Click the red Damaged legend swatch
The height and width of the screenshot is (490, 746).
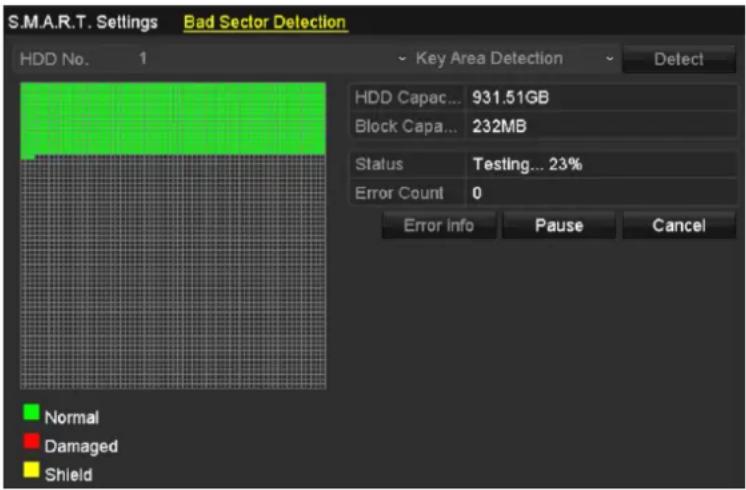pos(31,441)
